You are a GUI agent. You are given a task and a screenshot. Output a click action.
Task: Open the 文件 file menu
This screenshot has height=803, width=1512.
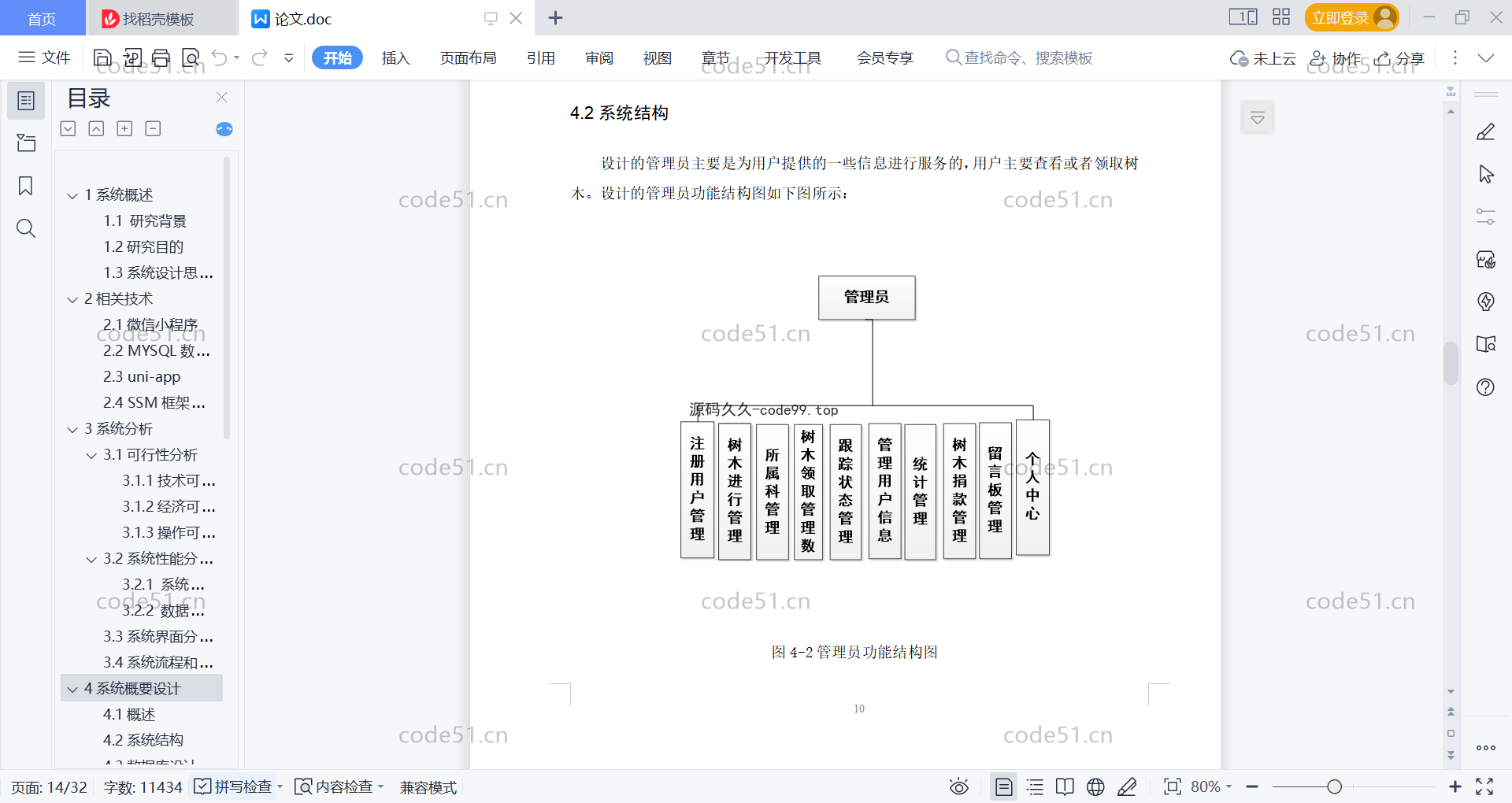[x=45, y=57]
